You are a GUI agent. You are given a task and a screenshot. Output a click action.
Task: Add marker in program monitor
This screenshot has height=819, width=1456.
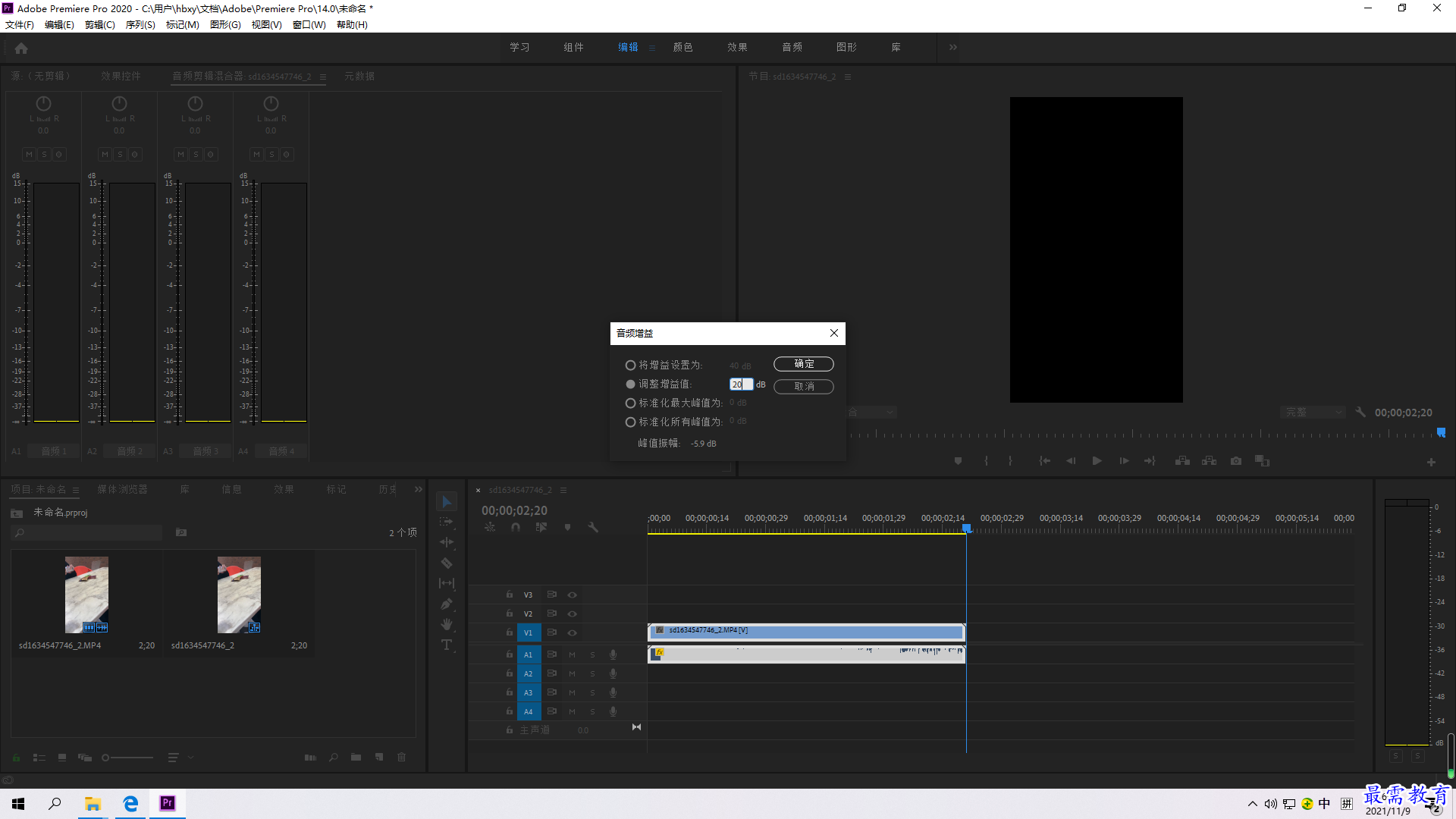(x=958, y=461)
